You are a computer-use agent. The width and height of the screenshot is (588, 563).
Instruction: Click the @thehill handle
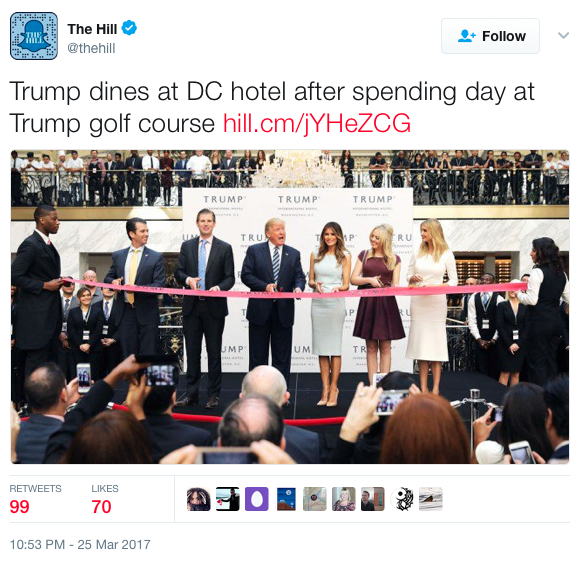click(91, 48)
